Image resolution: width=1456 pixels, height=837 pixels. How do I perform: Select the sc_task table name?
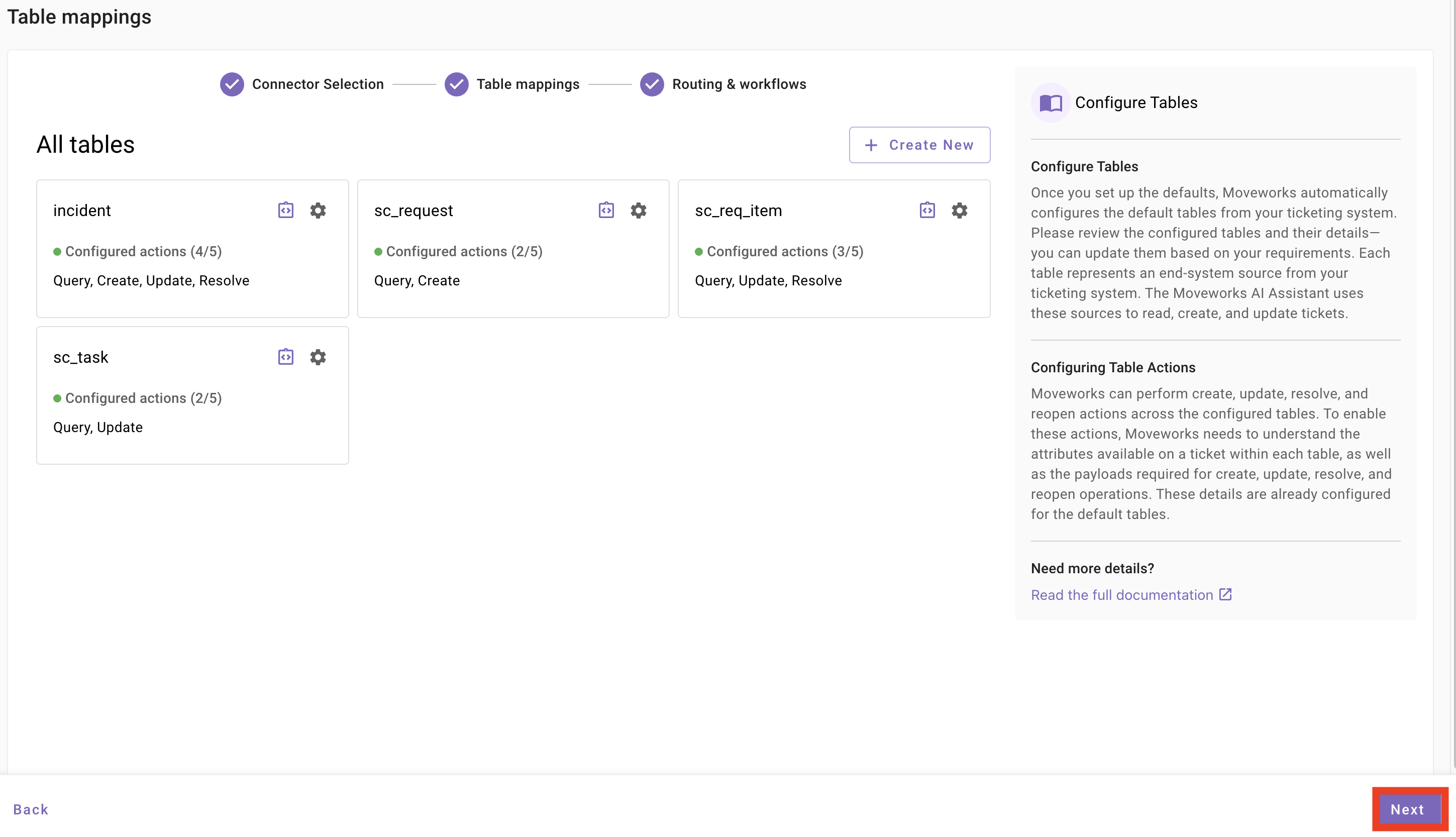(x=81, y=357)
